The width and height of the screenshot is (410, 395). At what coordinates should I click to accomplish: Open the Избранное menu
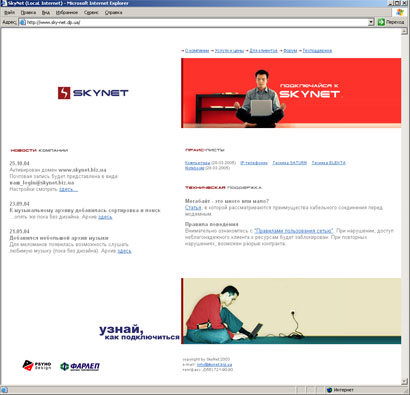click(67, 12)
